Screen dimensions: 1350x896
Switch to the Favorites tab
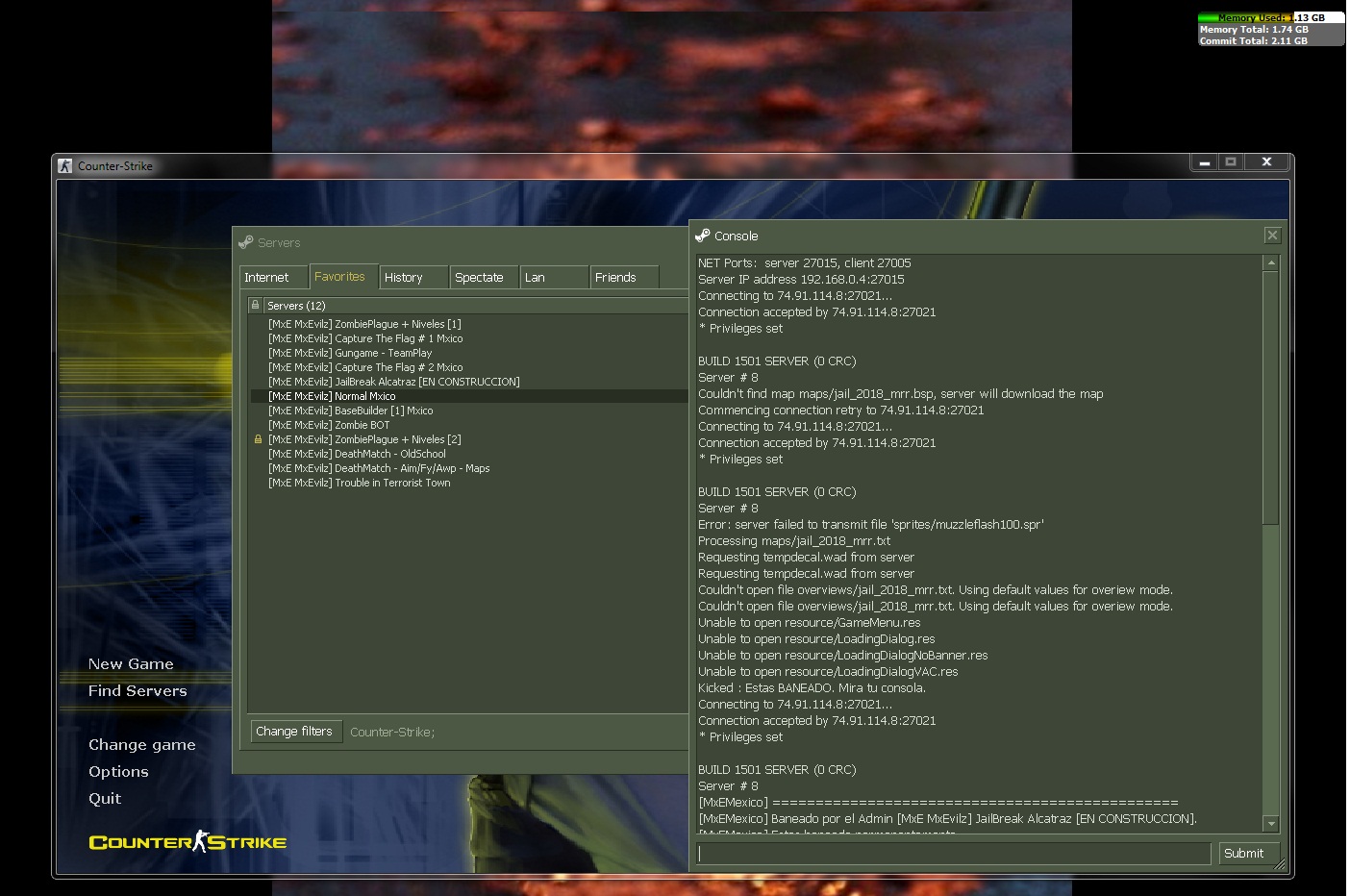click(x=344, y=277)
